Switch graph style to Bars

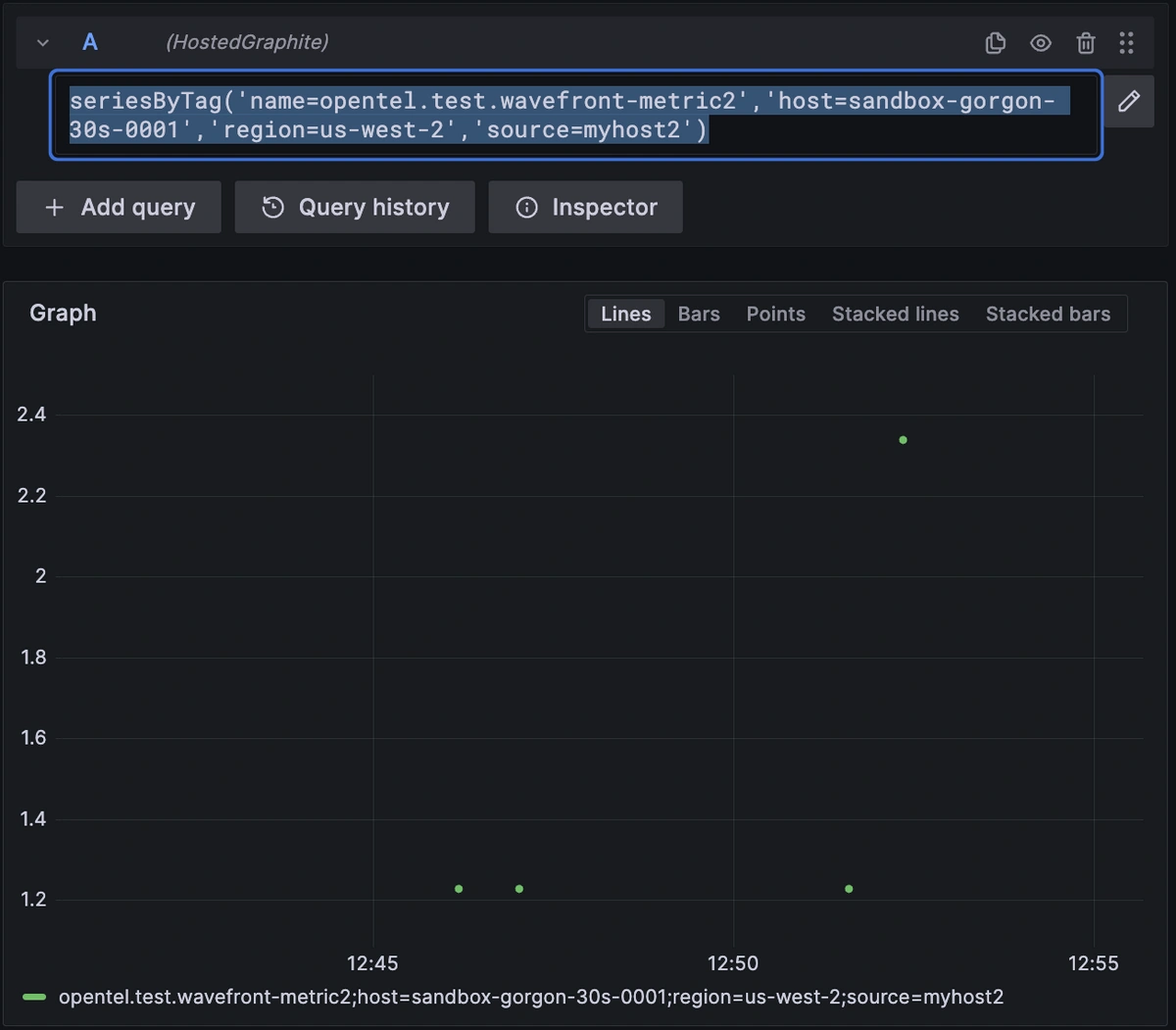[x=699, y=314]
